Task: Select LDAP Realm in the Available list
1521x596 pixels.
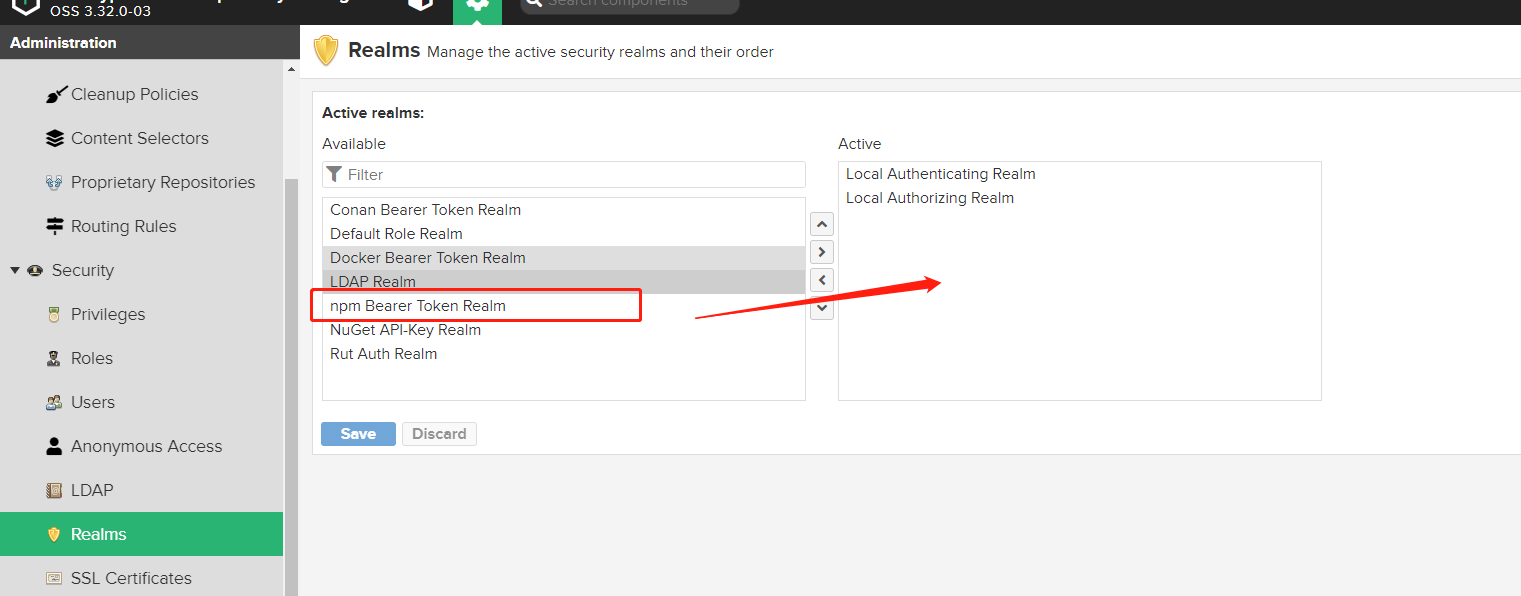Action: pyautogui.click(x=564, y=282)
